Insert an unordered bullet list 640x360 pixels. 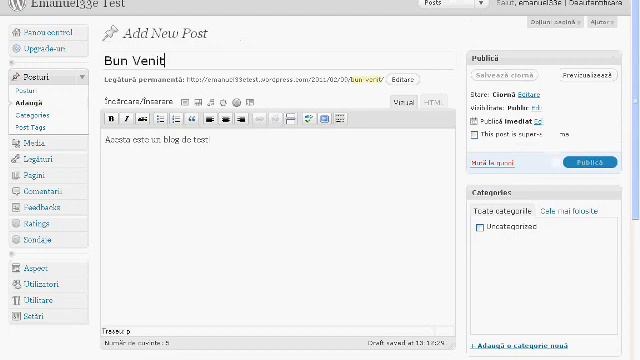[x=160, y=119]
